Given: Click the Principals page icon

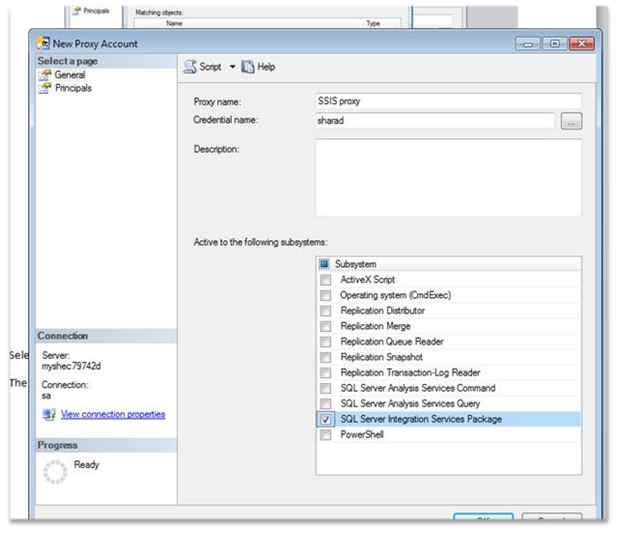Looking at the screenshot, I should click(x=45, y=88).
